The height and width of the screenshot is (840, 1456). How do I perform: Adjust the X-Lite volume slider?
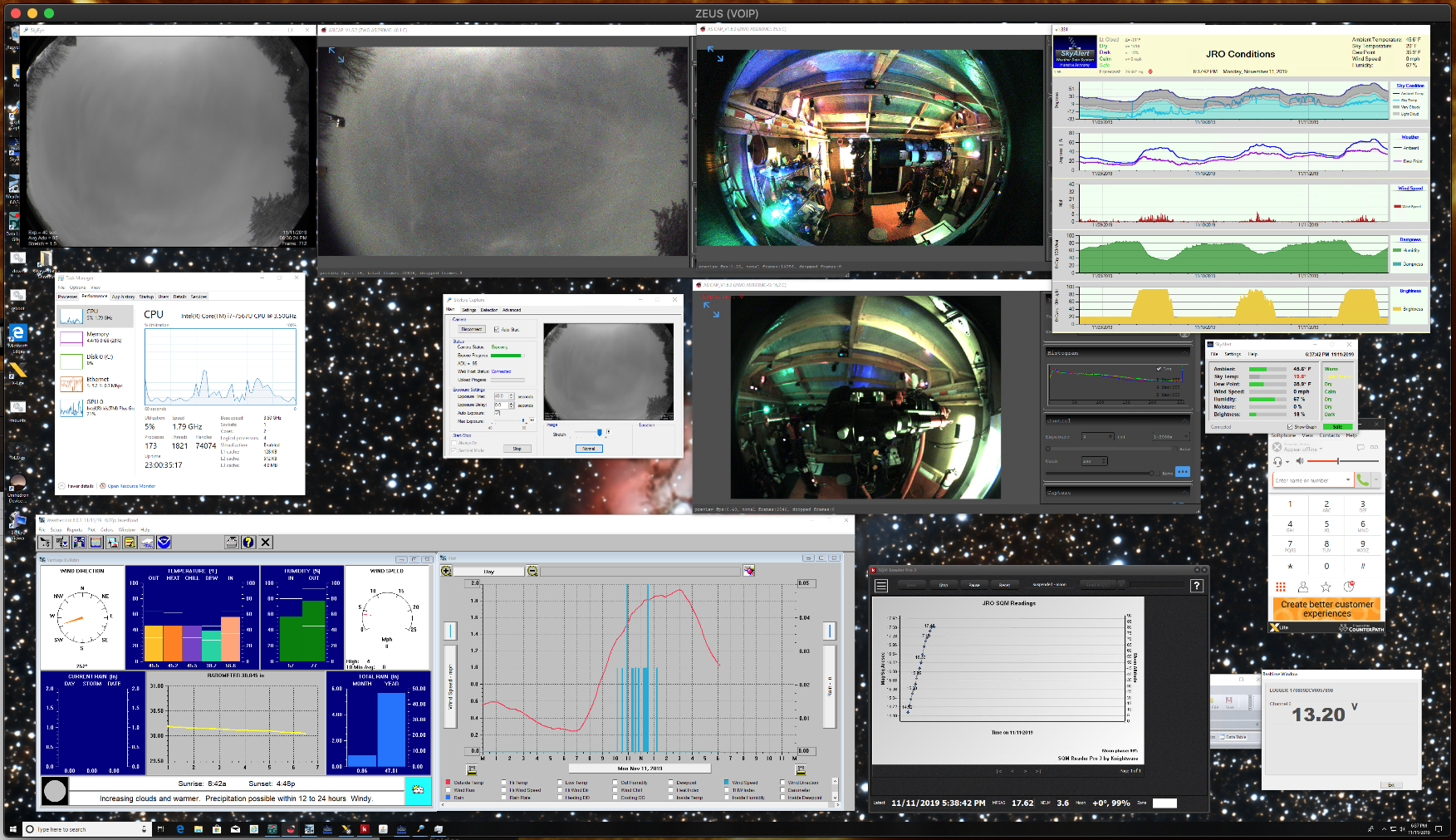(1337, 461)
